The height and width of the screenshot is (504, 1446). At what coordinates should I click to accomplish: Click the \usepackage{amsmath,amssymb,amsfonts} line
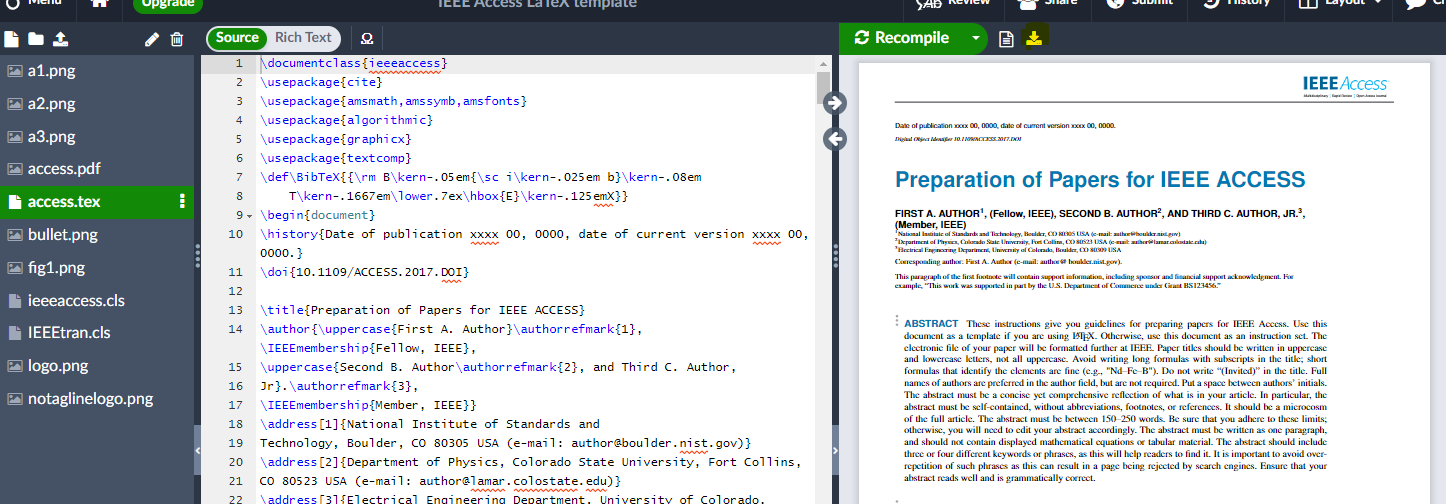click(x=393, y=101)
